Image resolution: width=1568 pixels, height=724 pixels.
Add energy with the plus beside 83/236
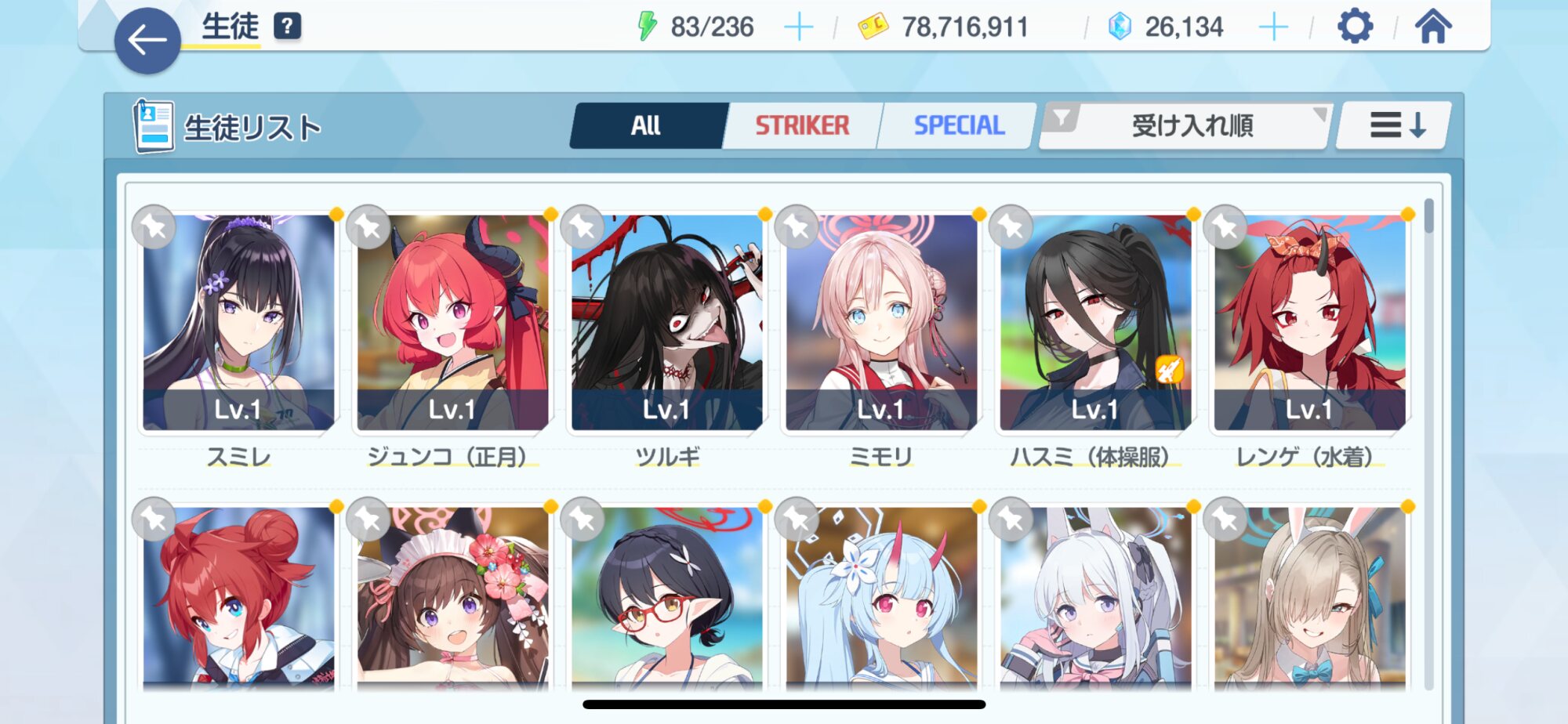coord(799,27)
